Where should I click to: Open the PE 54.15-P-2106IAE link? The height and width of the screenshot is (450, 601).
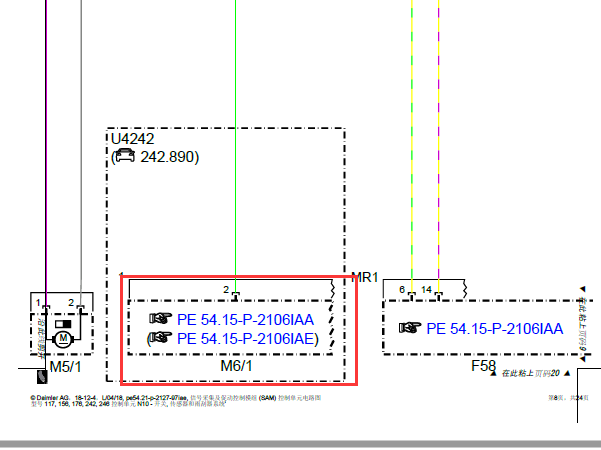tap(245, 339)
